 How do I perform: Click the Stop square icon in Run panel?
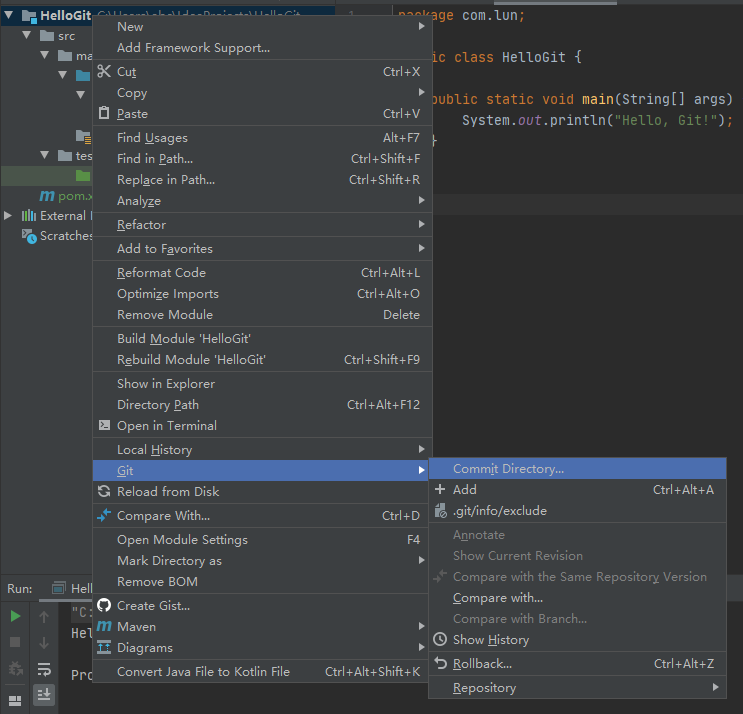tap(15, 642)
